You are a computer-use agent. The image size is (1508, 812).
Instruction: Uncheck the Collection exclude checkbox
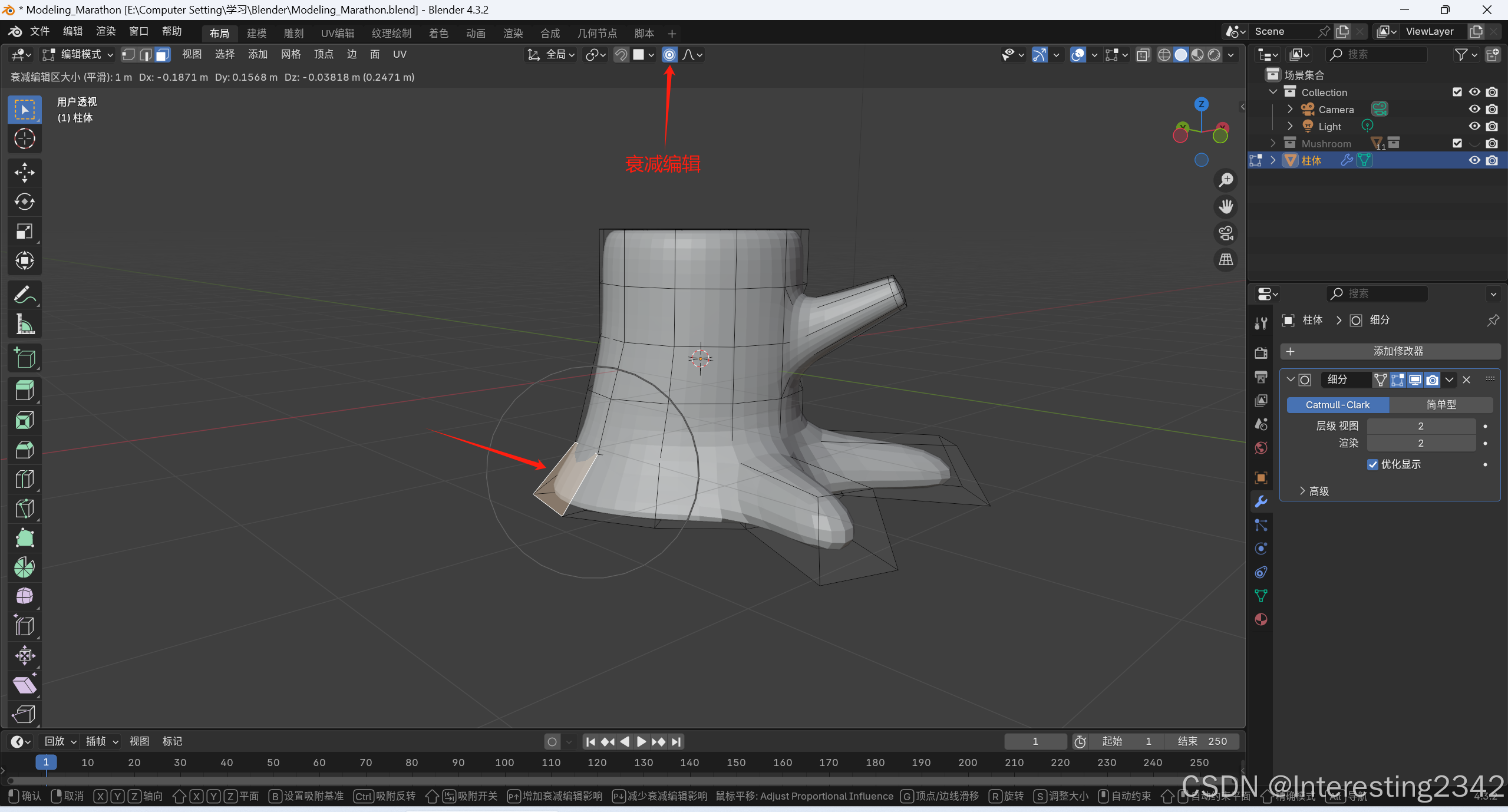coord(1457,92)
